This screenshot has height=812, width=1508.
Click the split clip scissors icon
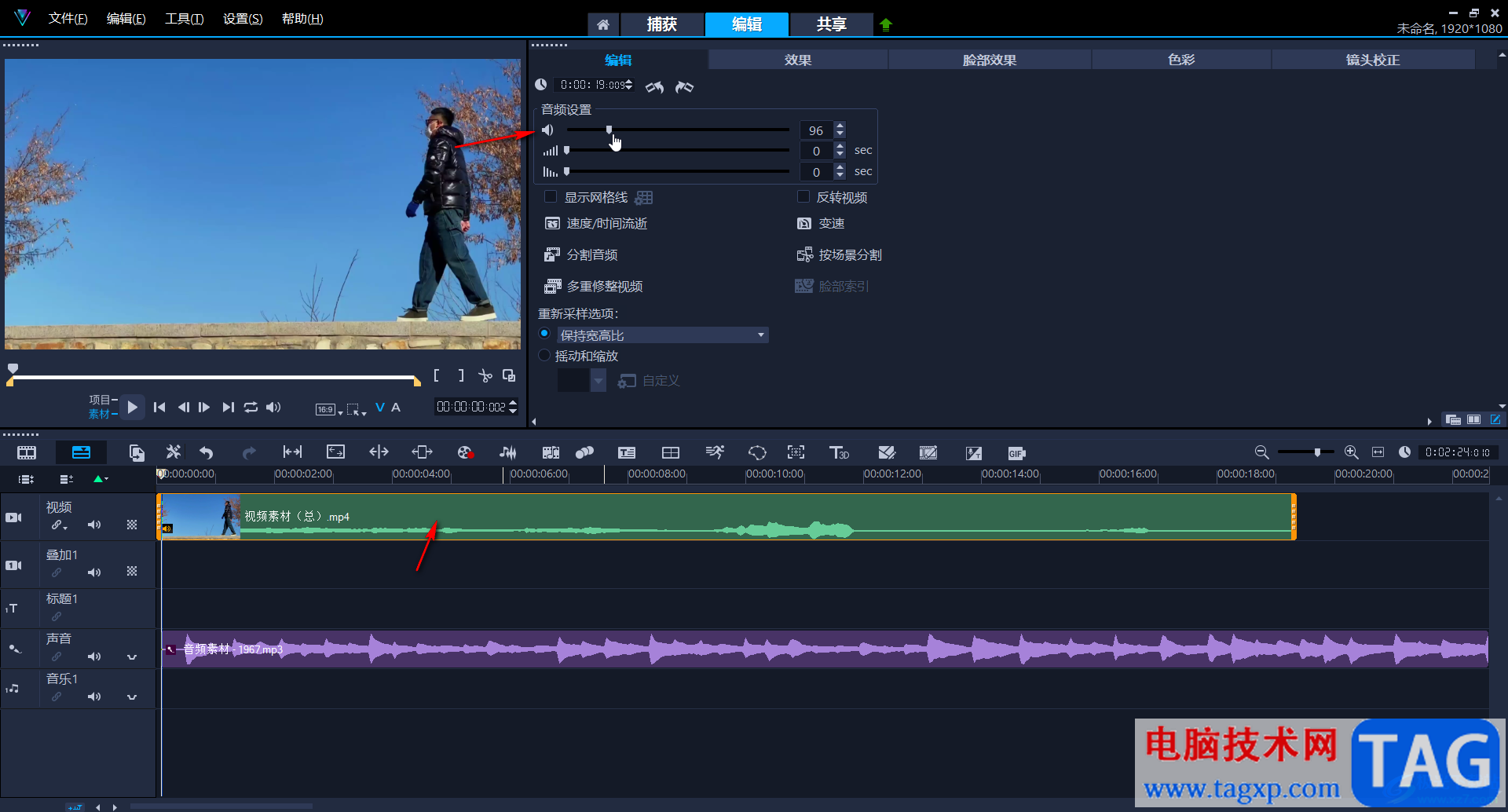point(485,375)
